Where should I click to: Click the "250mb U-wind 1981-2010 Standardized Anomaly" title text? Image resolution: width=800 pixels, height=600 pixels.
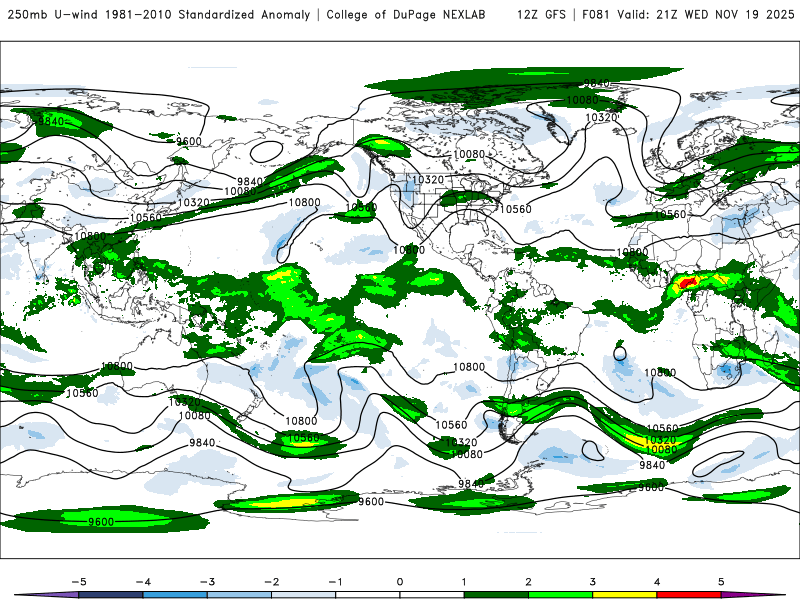click(159, 15)
